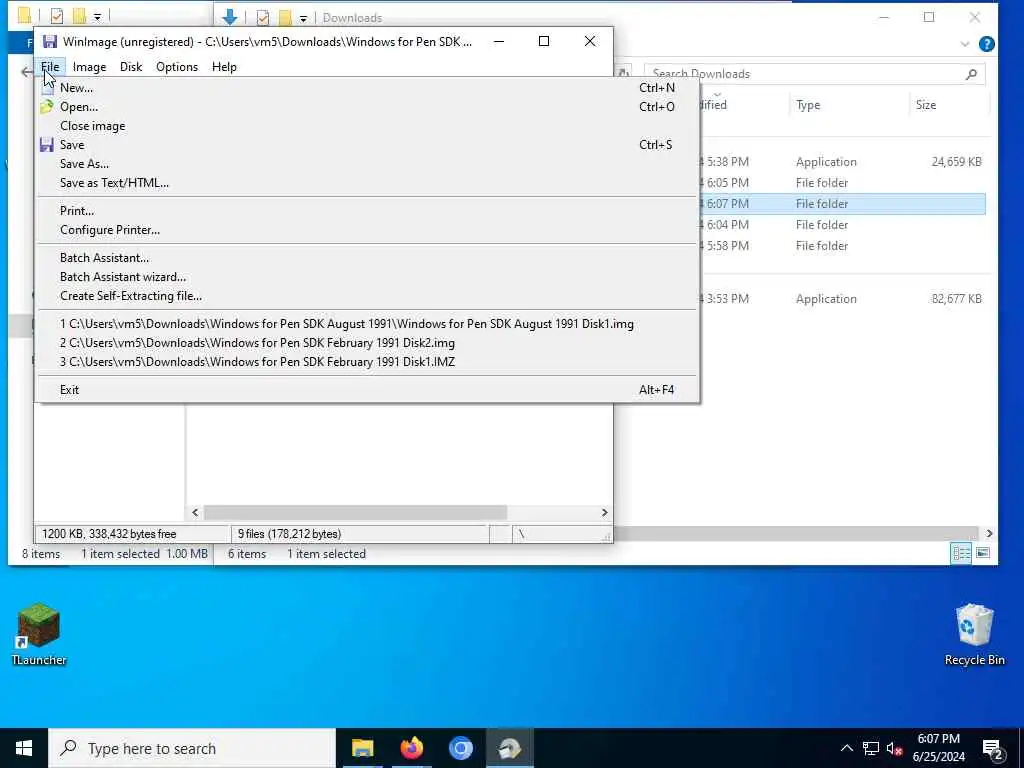The image size is (1024, 768).
Task: Click the search magnifier icon in Explorer
Action: click(972, 74)
